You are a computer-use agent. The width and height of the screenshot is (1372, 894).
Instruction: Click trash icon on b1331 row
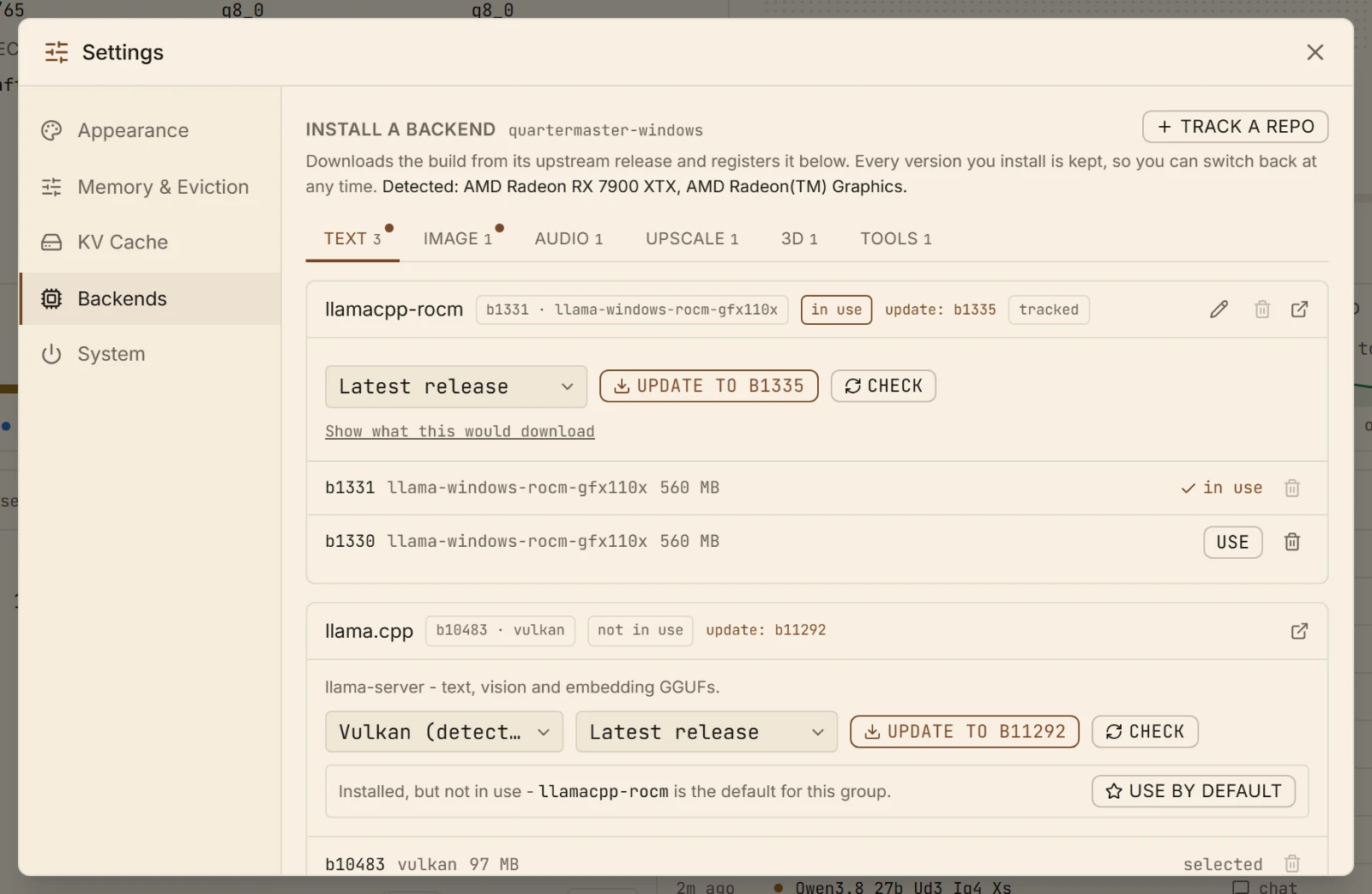coord(1292,488)
